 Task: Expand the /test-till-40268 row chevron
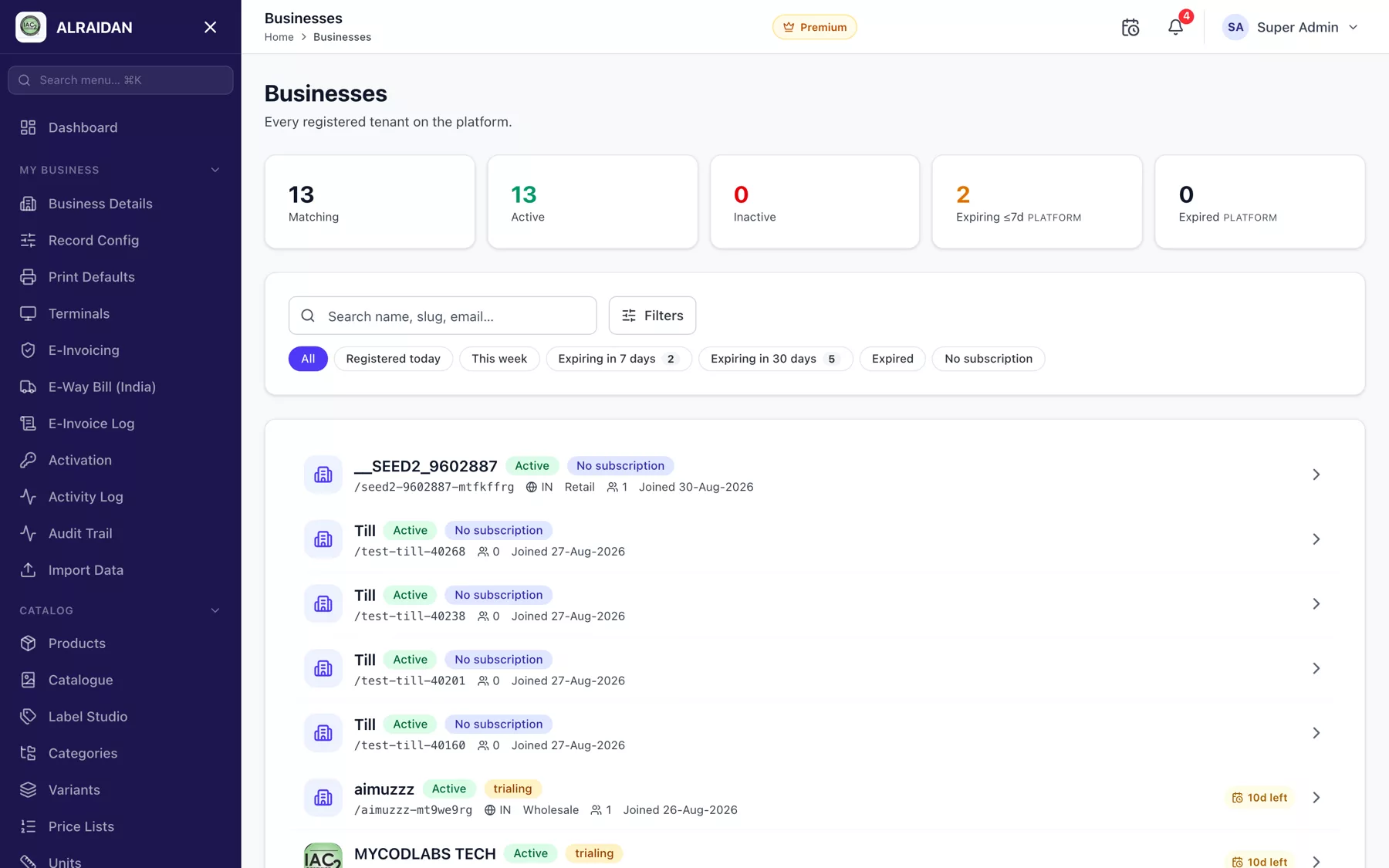(1316, 539)
